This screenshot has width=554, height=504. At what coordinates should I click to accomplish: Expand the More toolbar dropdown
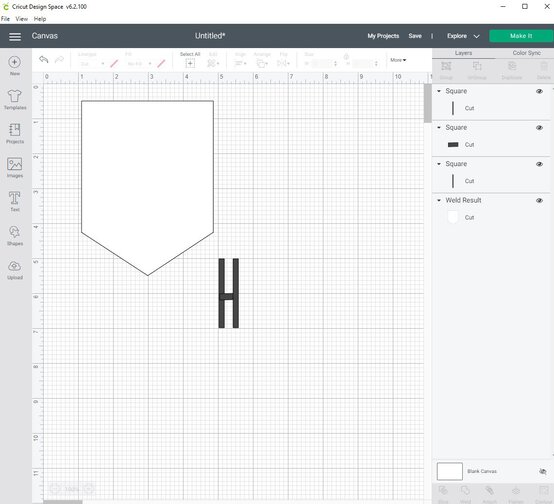(x=398, y=60)
